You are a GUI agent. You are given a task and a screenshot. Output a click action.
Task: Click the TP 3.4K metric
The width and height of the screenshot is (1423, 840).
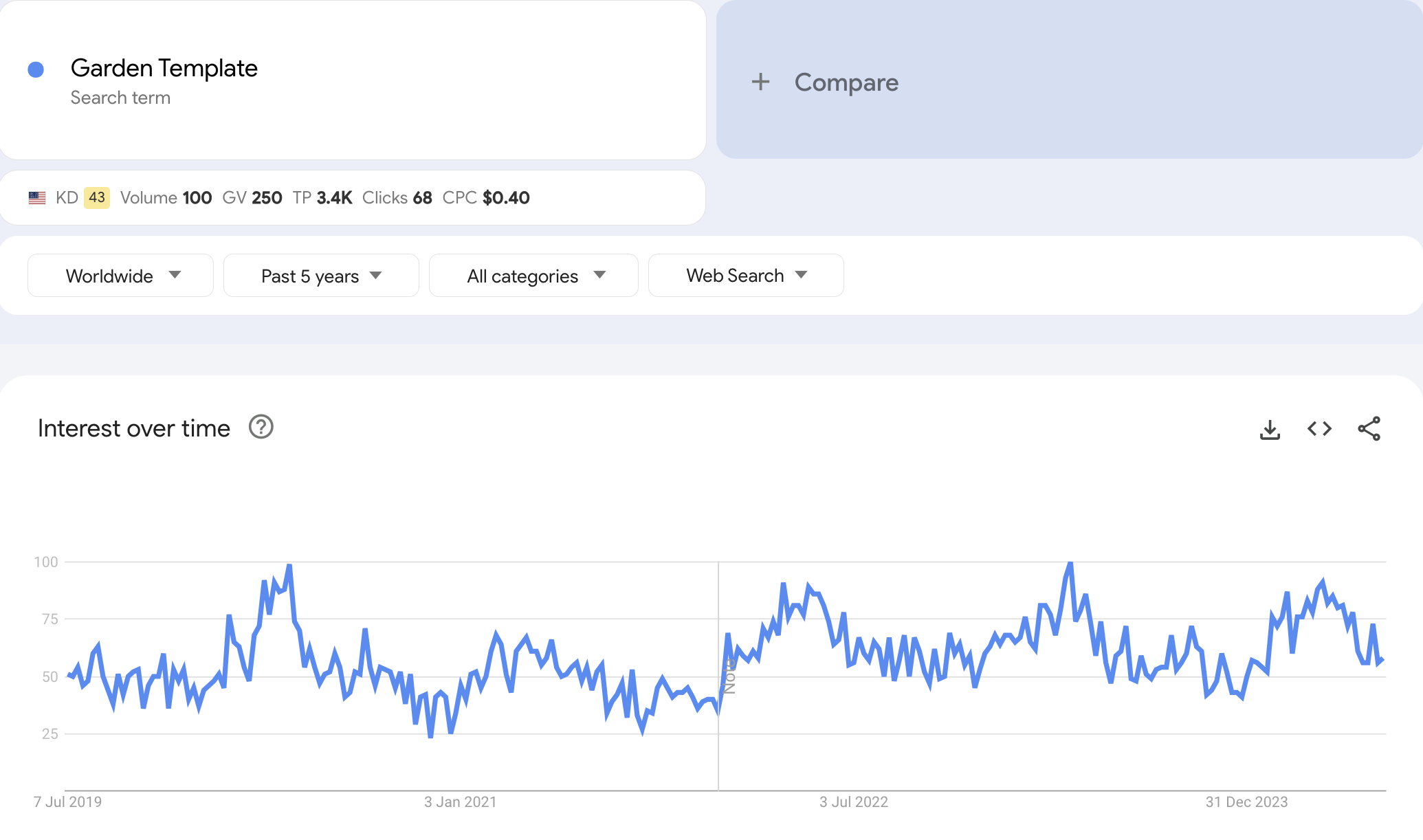[x=322, y=198]
